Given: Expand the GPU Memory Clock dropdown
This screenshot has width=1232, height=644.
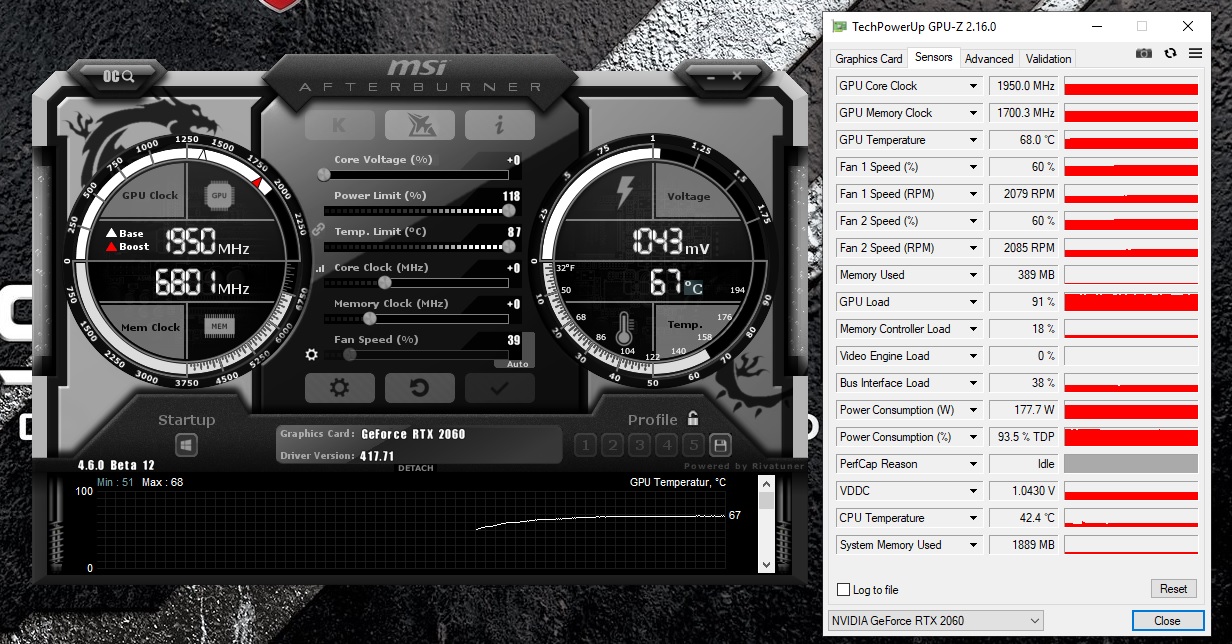Looking at the screenshot, I should 973,113.
